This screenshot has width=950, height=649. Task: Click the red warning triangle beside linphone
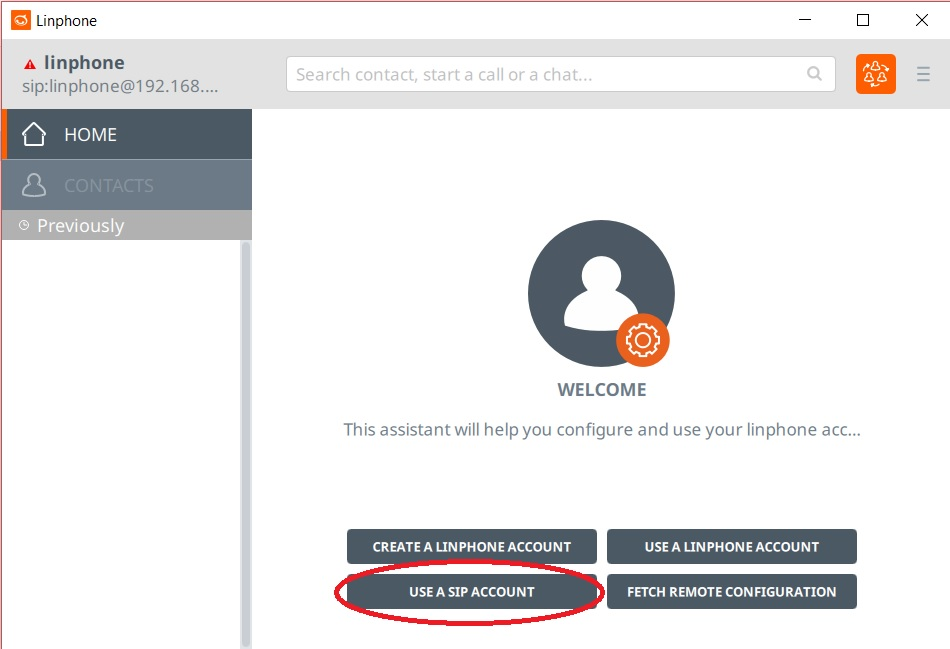pos(30,64)
